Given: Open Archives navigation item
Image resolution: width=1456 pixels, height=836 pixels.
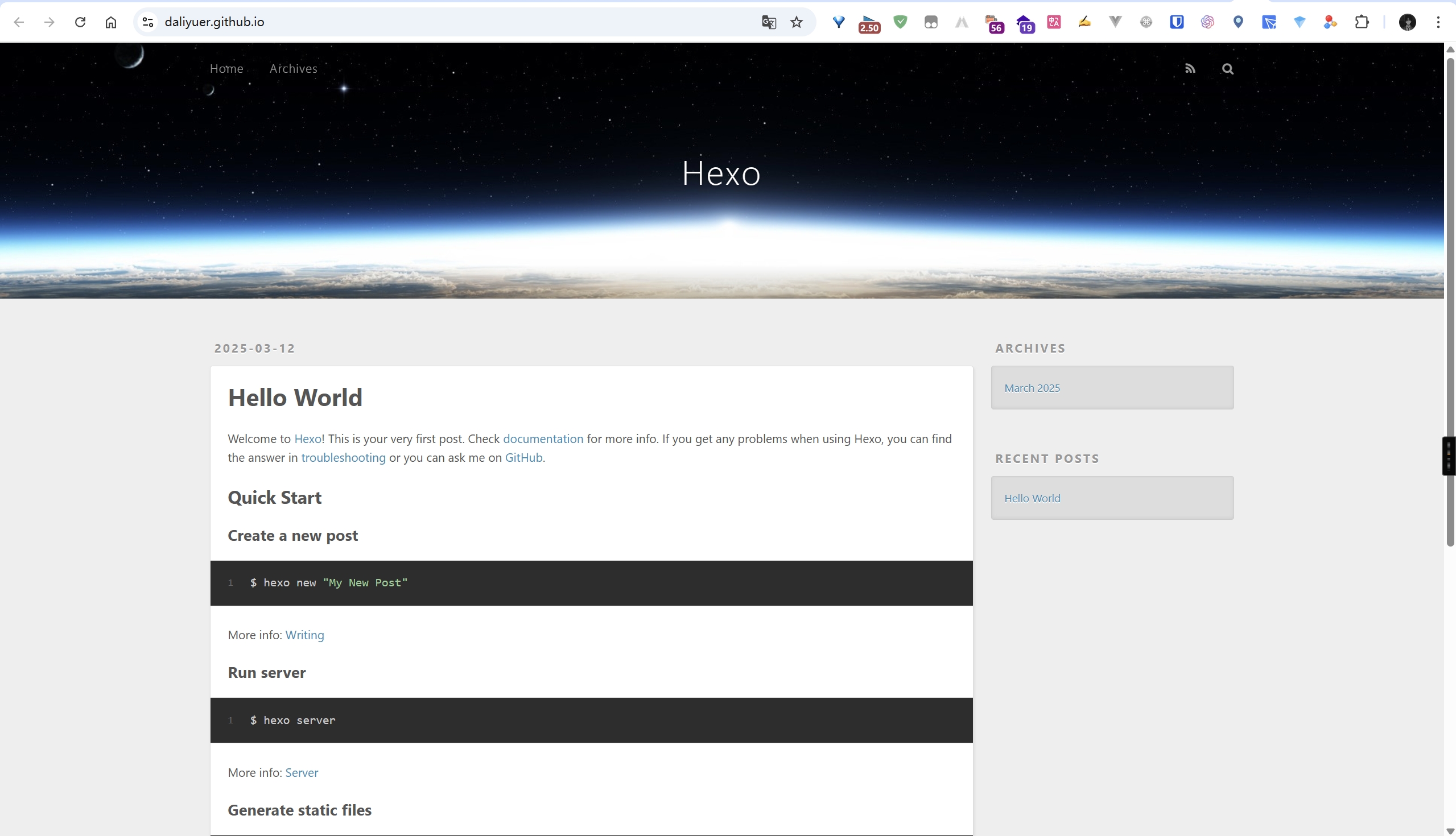Looking at the screenshot, I should coord(293,69).
